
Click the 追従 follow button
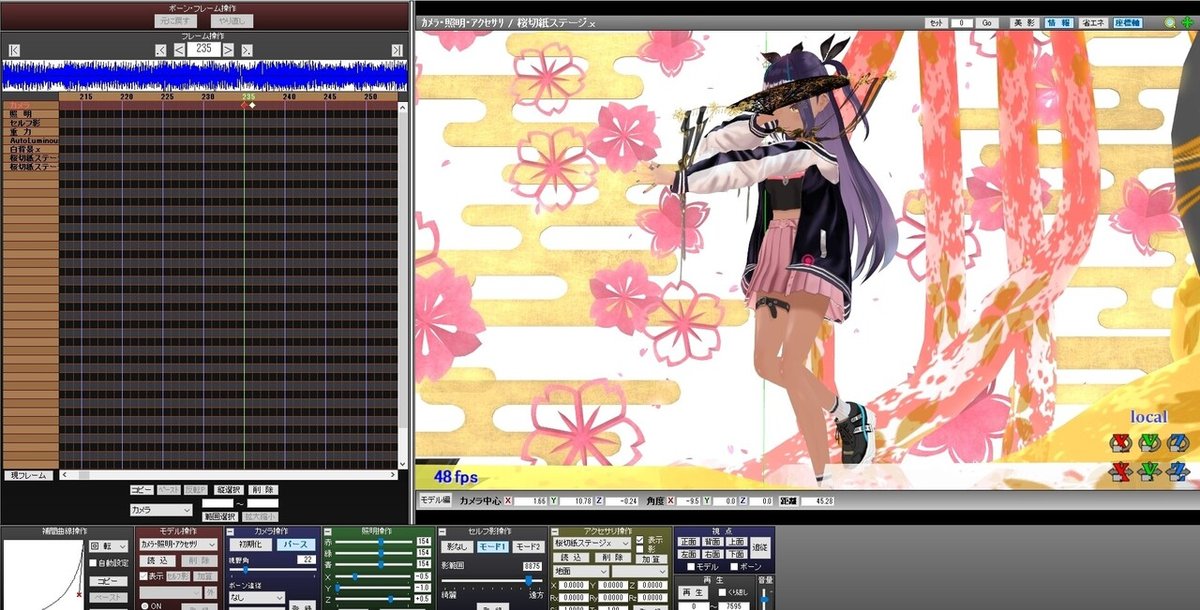pyautogui.click(x=760, y=547)
